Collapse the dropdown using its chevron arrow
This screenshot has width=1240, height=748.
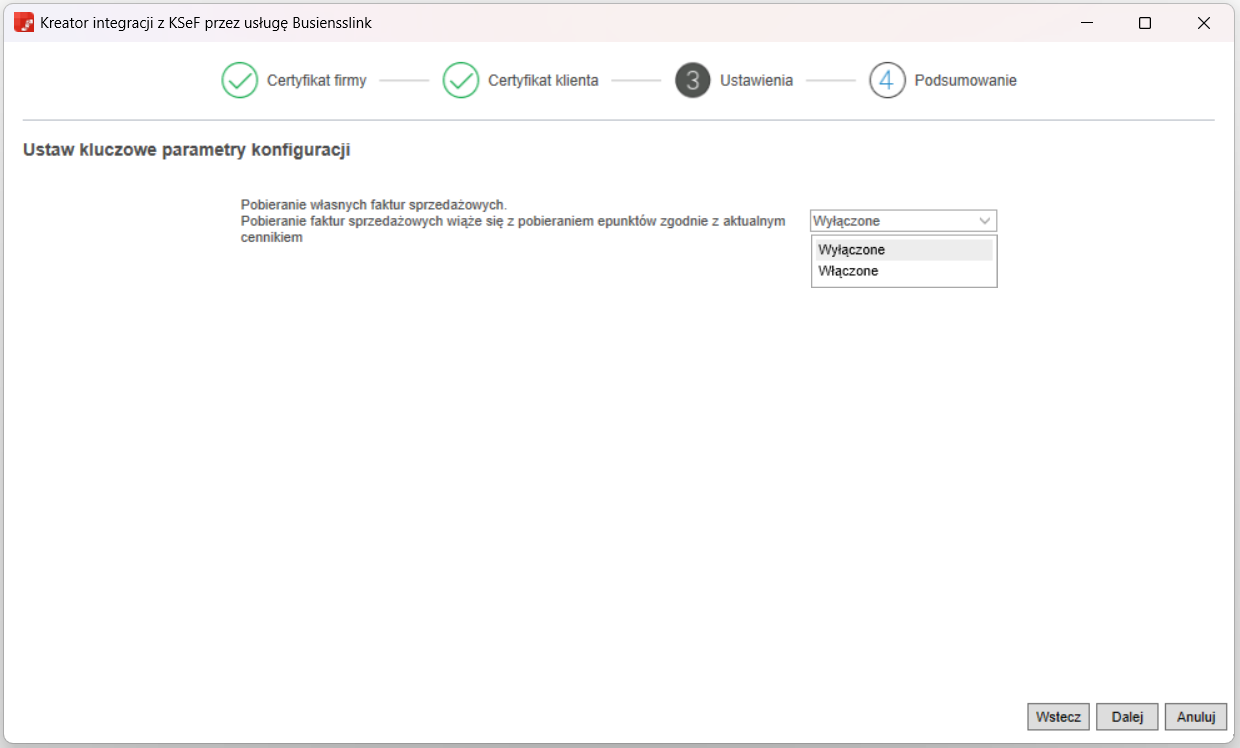tap(984, 221)
